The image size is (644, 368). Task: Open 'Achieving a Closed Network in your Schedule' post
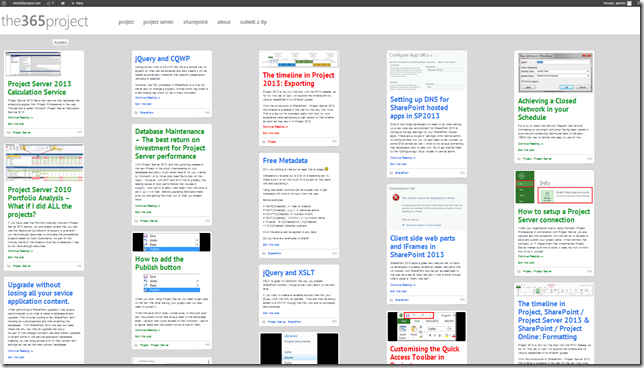pos(547,109)
